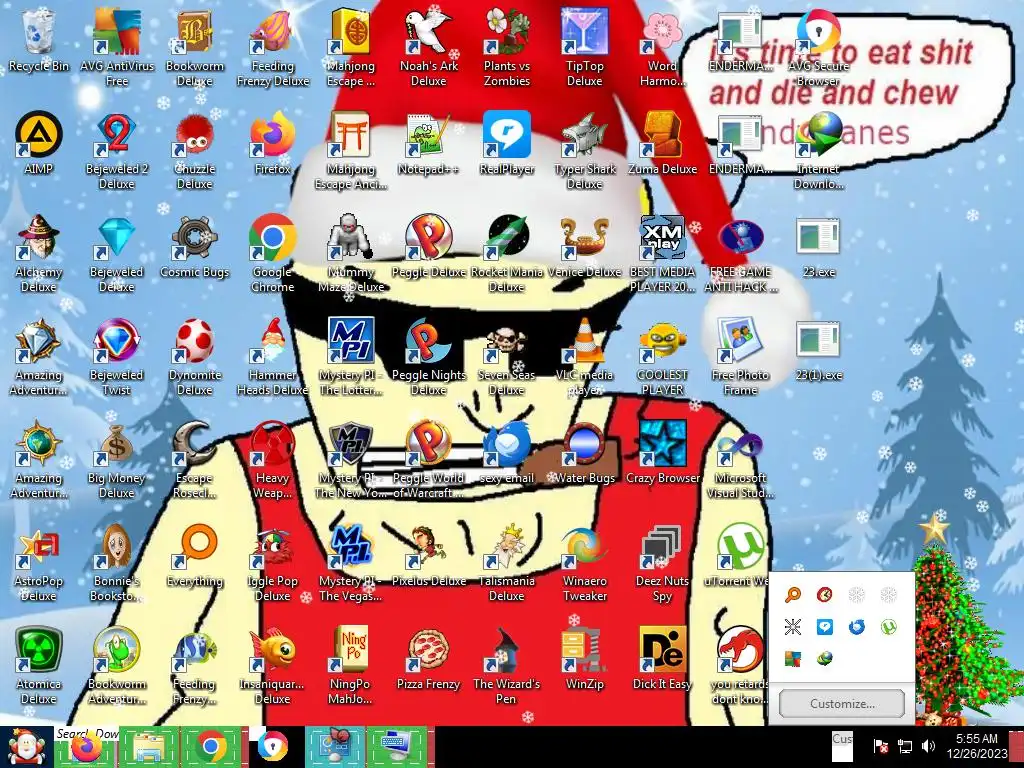The height and width of the screenshot is (768, 1024).
Task: Open the clock showing 5:55 AM
Action: pos(977,746)
